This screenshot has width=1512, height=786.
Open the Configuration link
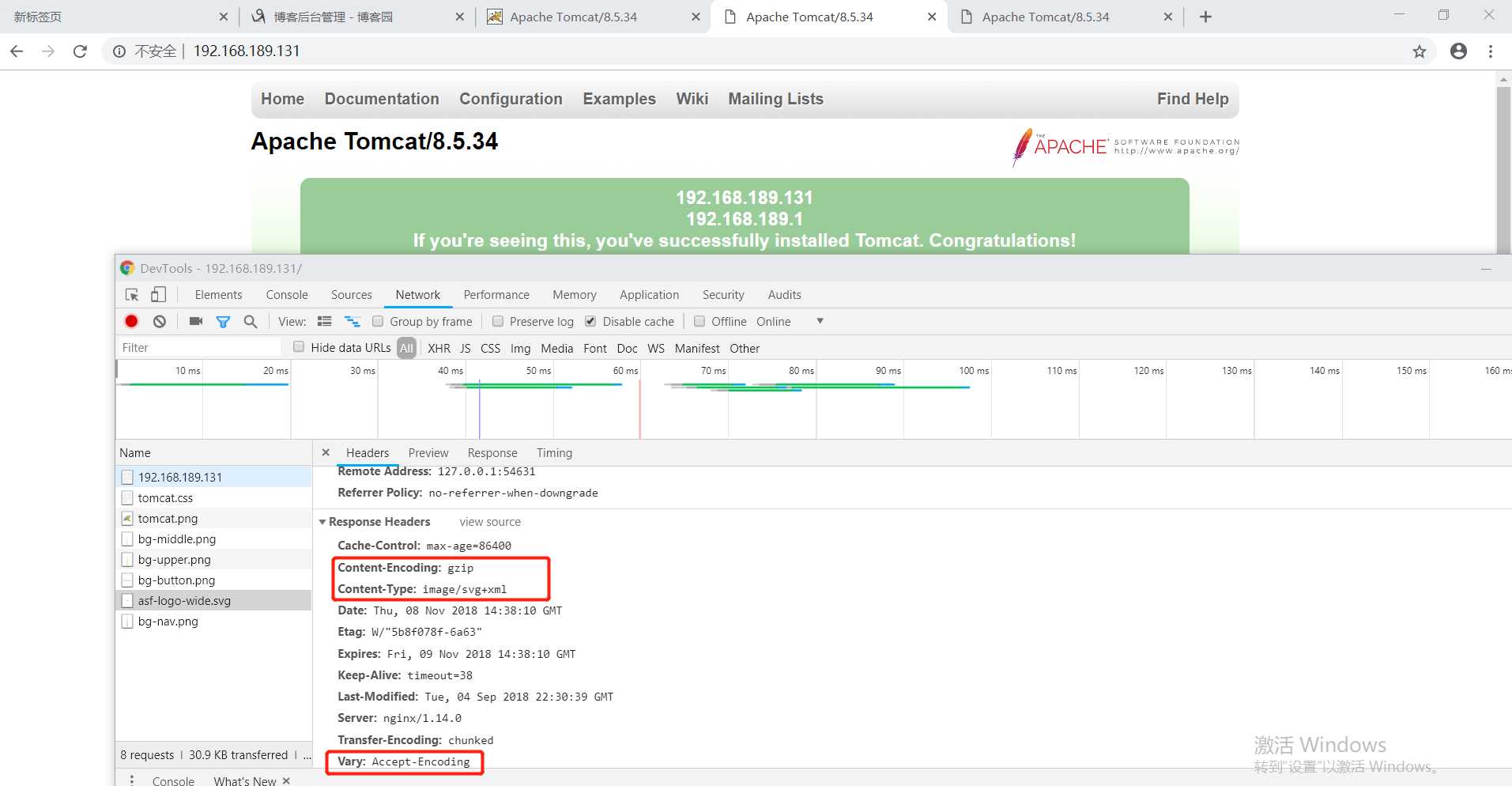point(511,99)
